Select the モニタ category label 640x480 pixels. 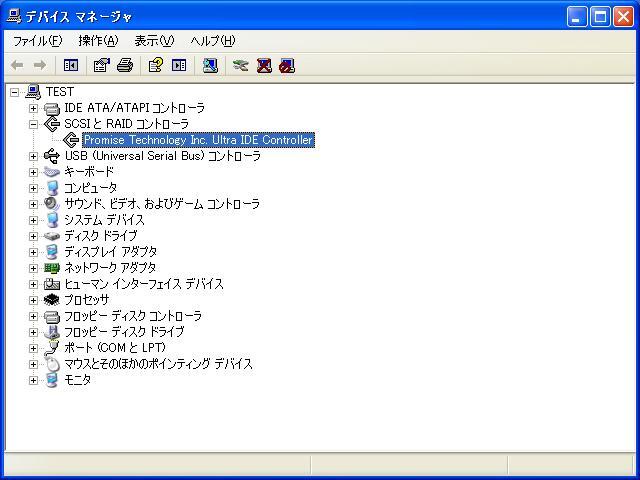78,380
